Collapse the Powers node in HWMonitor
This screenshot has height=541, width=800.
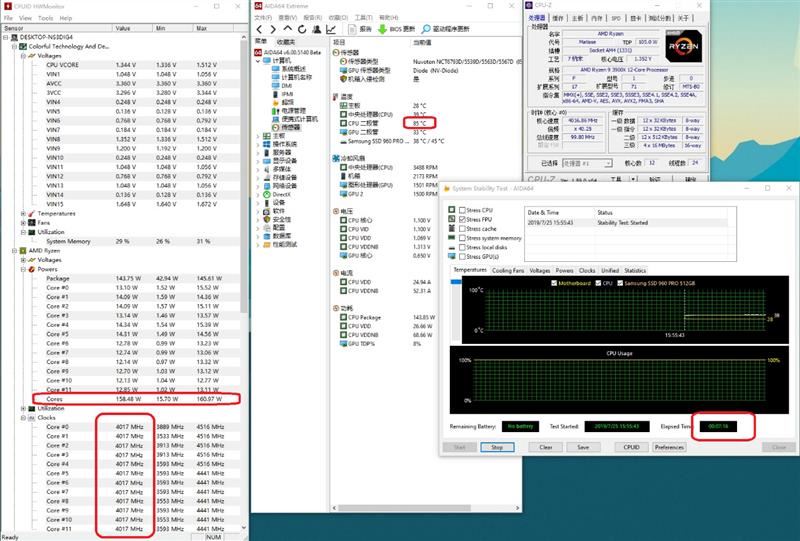point(23,269)
